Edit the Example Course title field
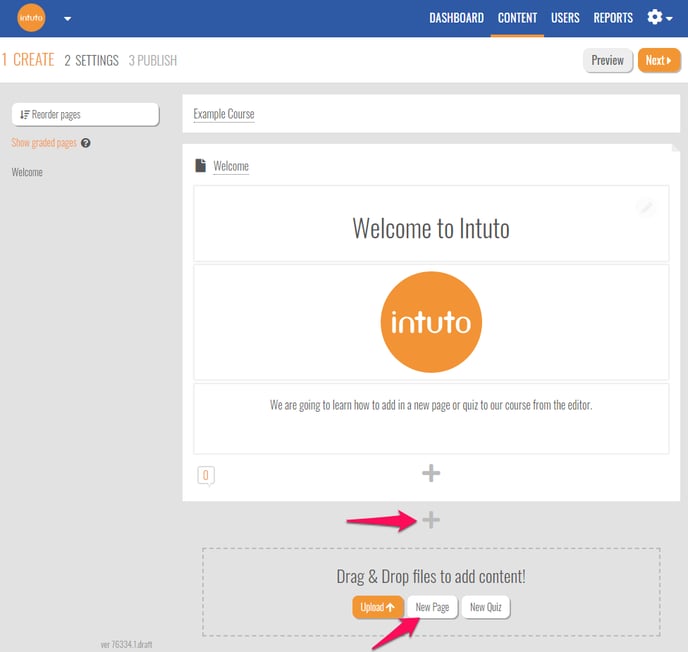This screenshot has width=688, height=652. click(x=224, y=114)
